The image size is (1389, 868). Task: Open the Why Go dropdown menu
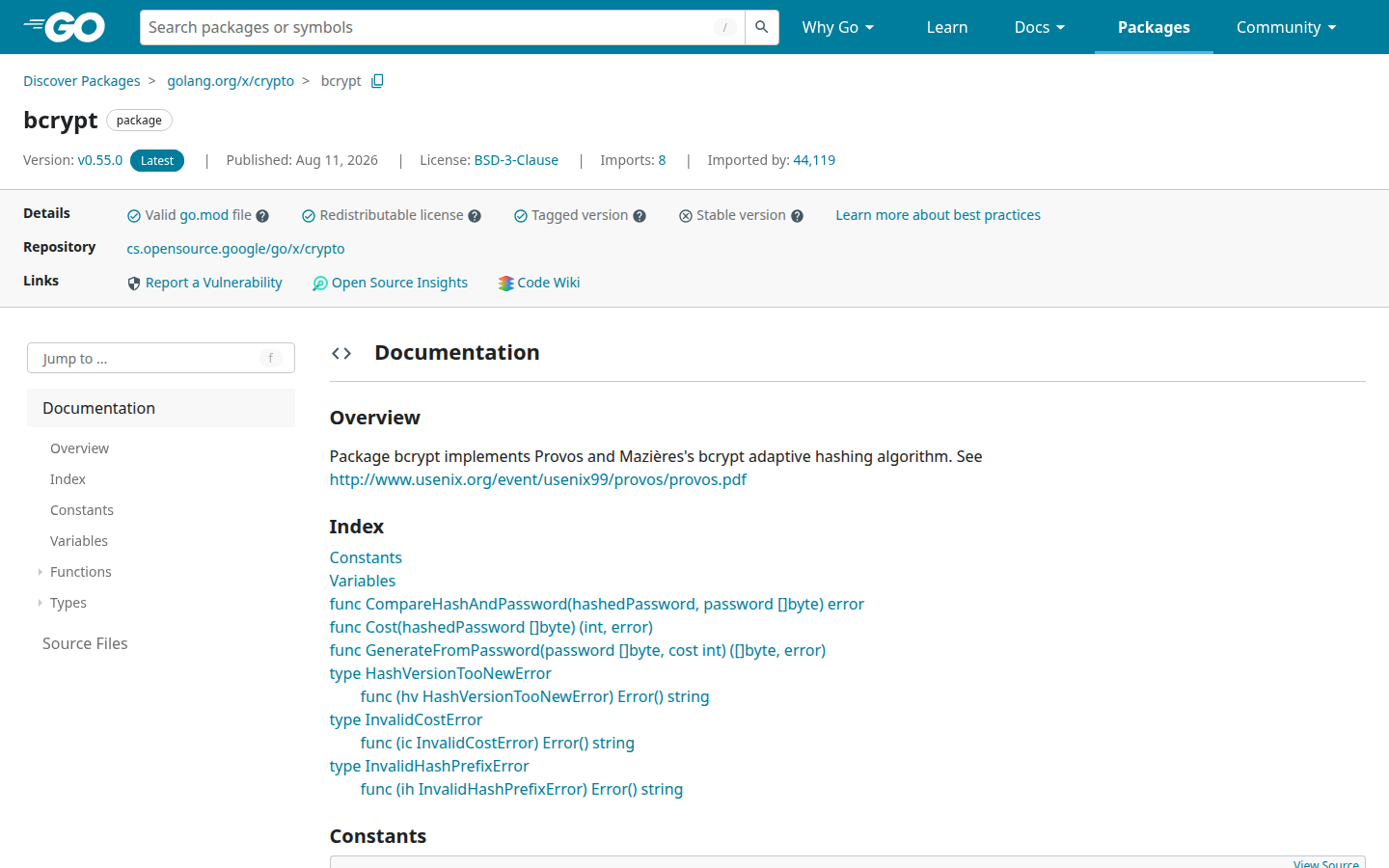coord(838,27)
